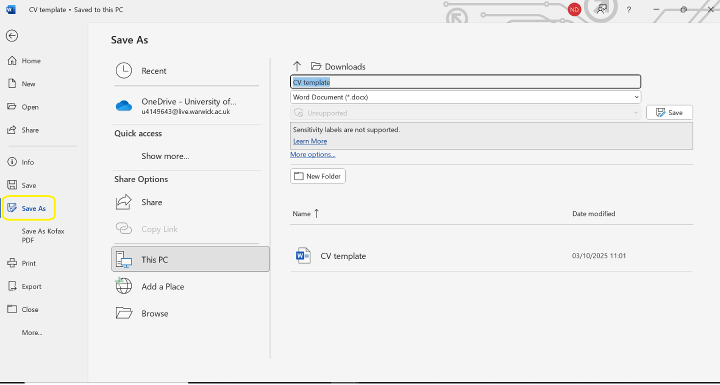Click Close in the backstage sidebar
The width and height of the screenshot is (720, 385).
pyautogui.click(x=22, y=309)
